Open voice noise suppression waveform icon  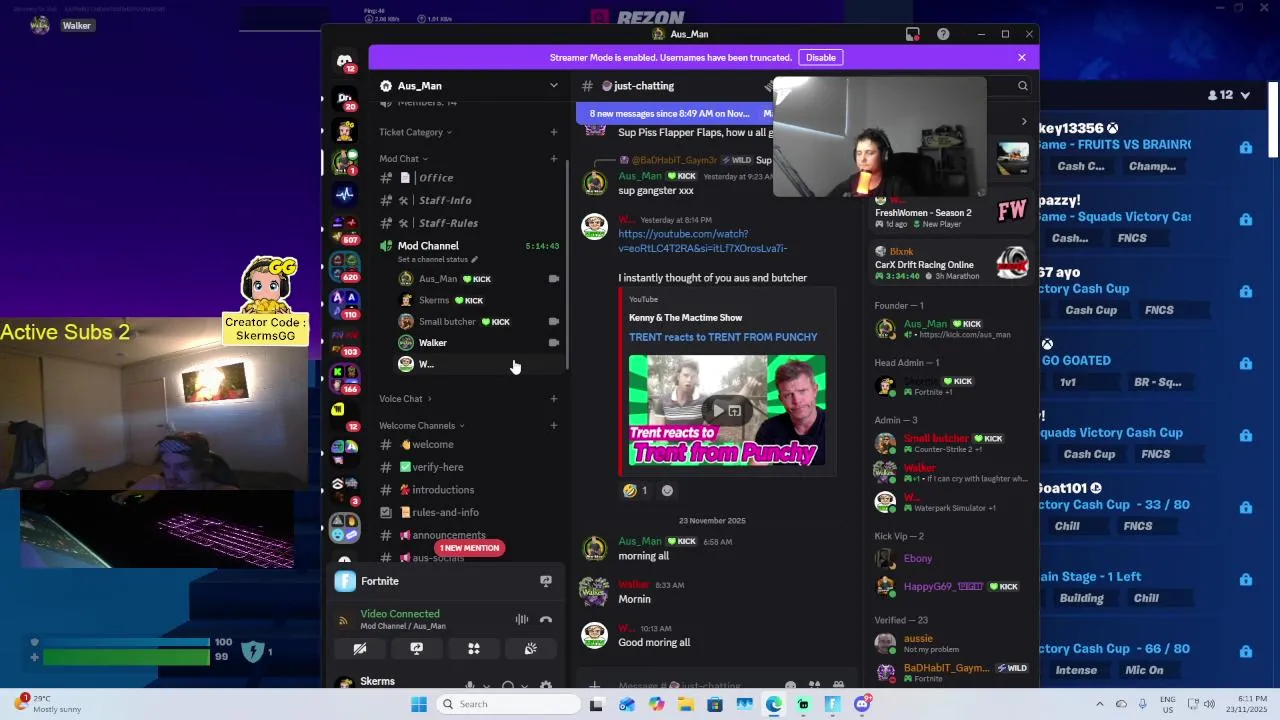(521, 619)
